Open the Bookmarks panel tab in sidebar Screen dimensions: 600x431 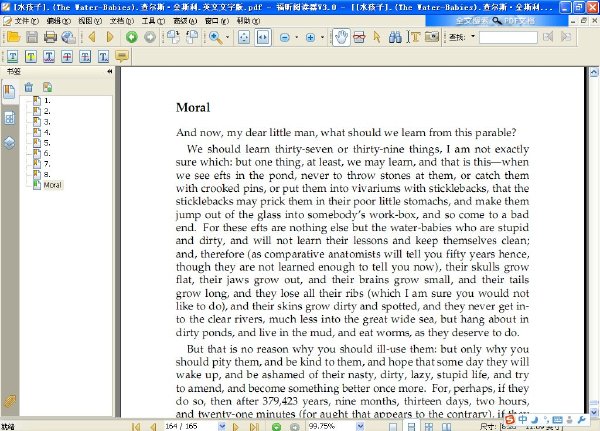click(x=10, y=92)
